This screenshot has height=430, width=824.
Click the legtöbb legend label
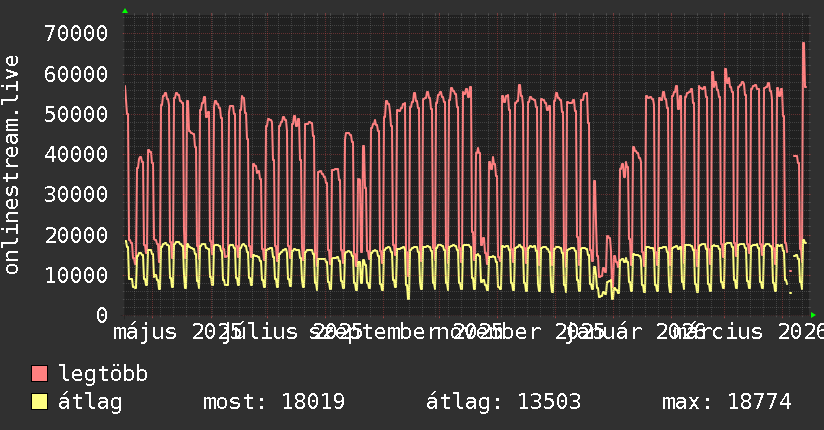pyautogui.click(x=103, y=373)
